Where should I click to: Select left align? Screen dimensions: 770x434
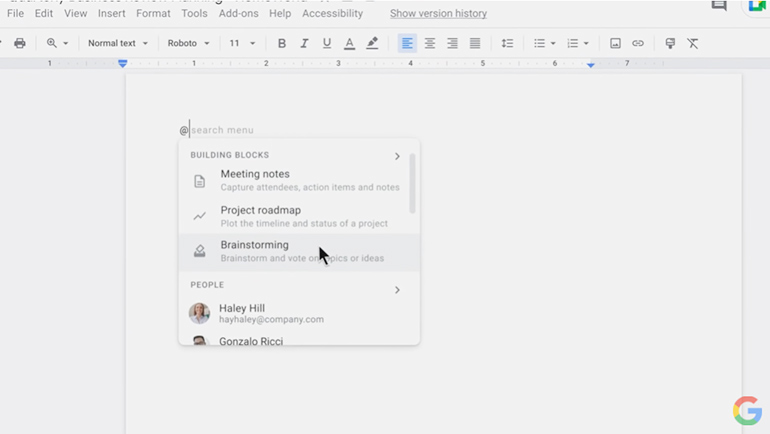click(407, 43)
